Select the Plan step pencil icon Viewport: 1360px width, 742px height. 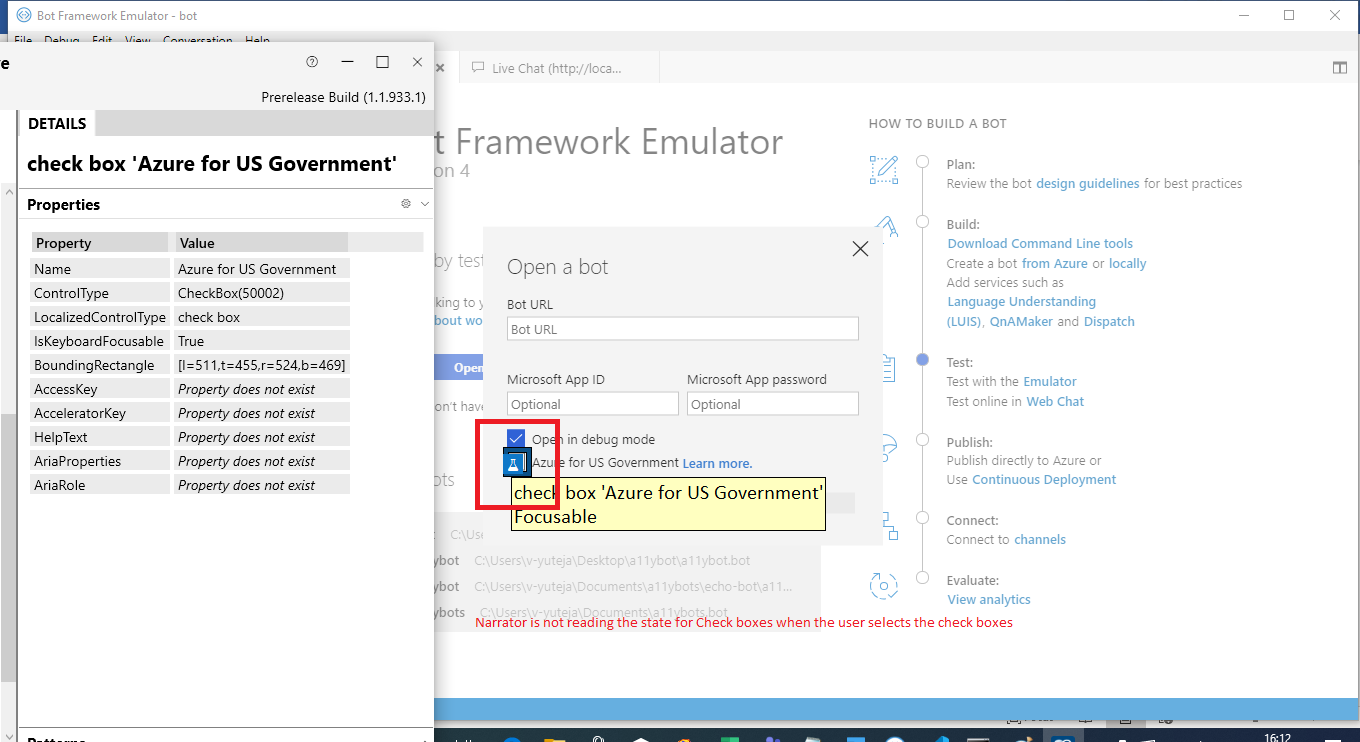pyautogui.click(x=884, y=169)
